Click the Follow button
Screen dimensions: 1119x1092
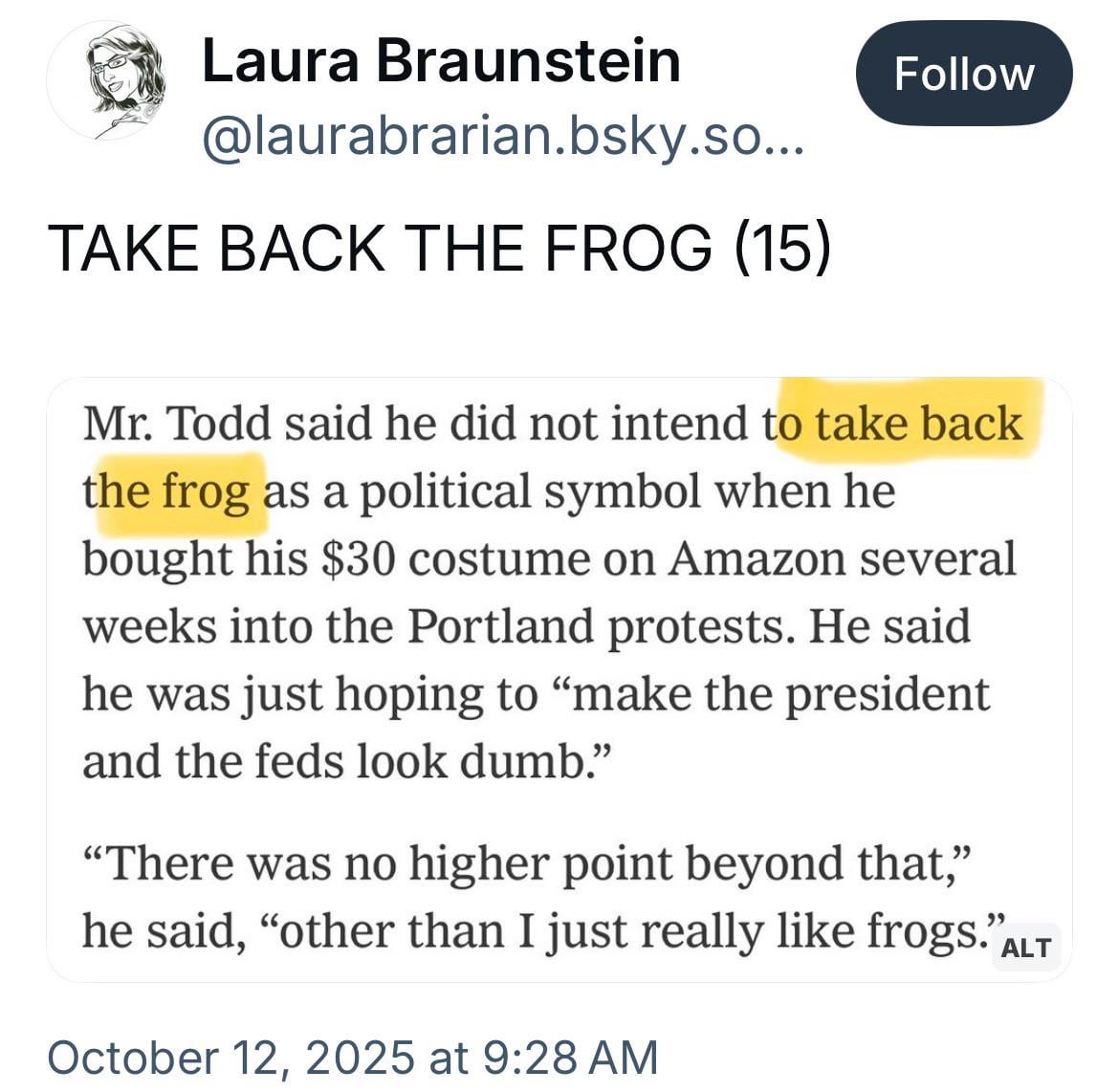963,75
